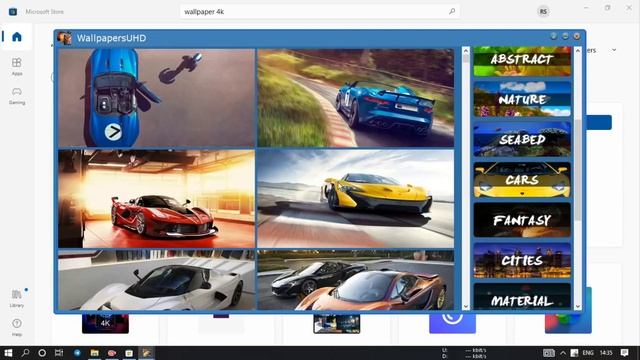
Task: Go to Microsoft Store Home
Action: (x=17, y=37)
